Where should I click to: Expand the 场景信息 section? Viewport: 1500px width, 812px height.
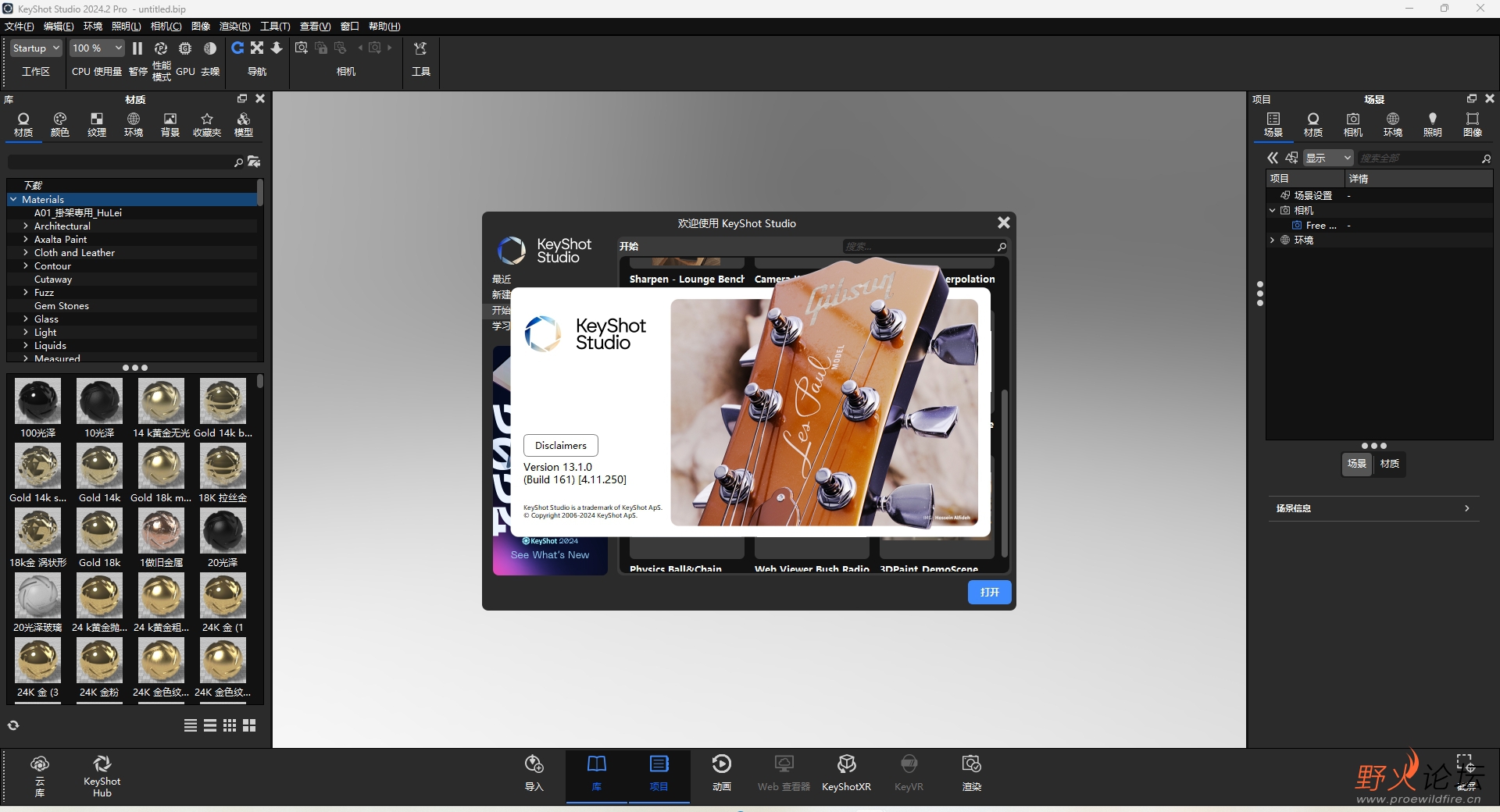pyautogui.click(x=1373, y=508)
